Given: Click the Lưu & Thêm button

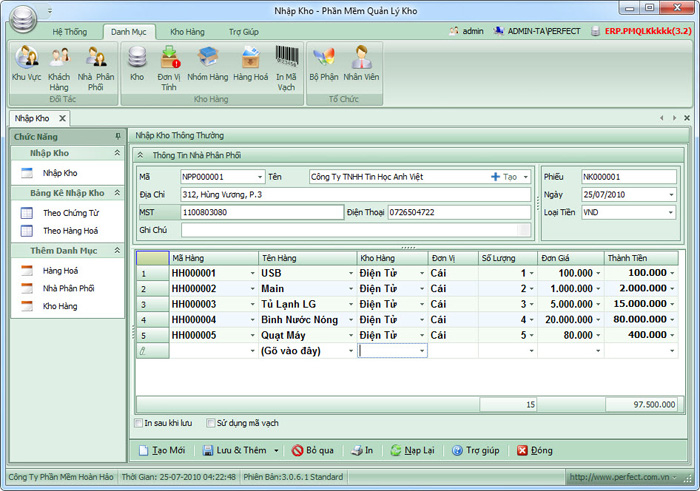Looking at the screenshot, I should point(238,451).
